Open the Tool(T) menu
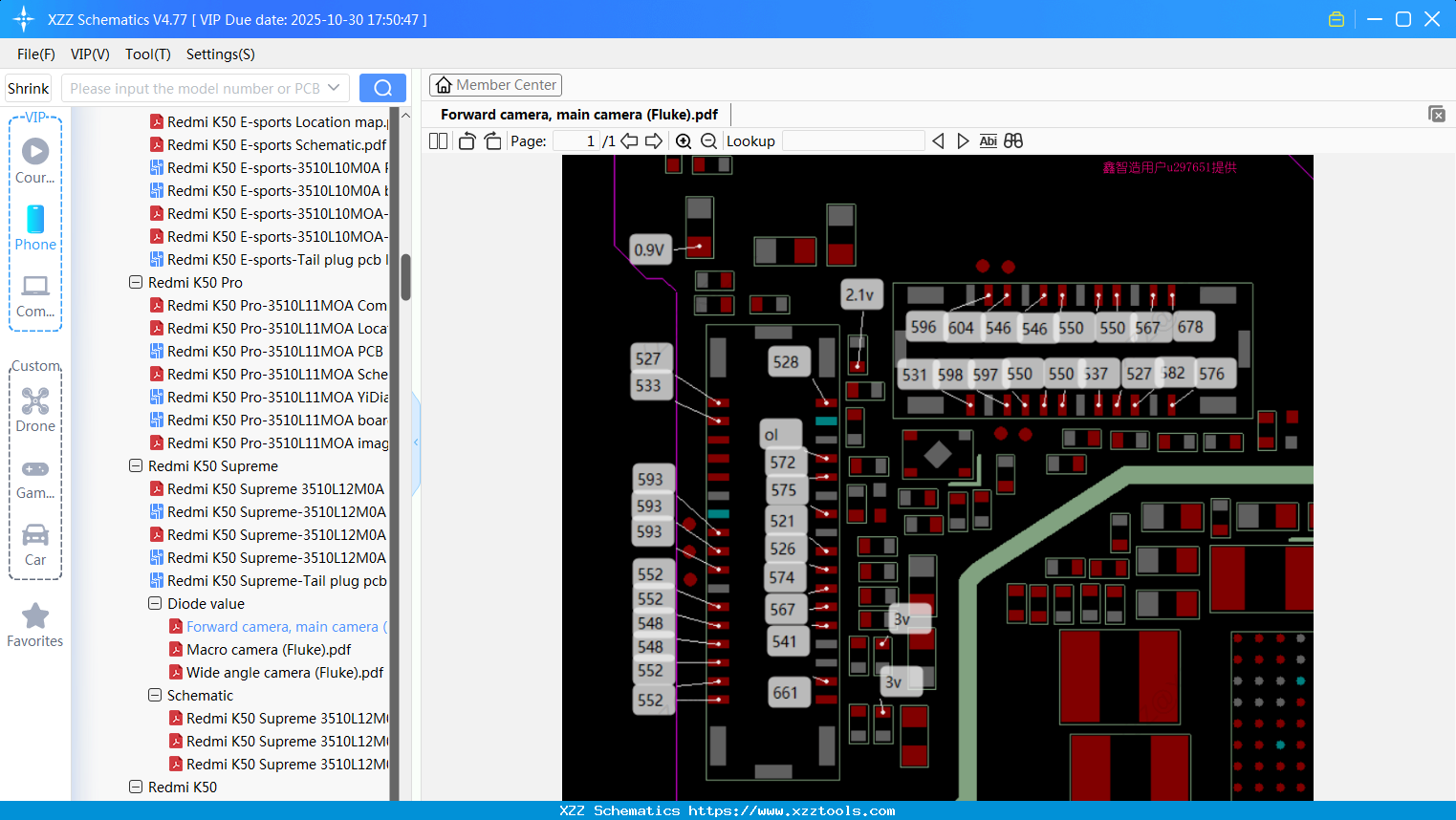This screenshot has width=1456, height=820. pyautogui.click(x=147, y=54)
